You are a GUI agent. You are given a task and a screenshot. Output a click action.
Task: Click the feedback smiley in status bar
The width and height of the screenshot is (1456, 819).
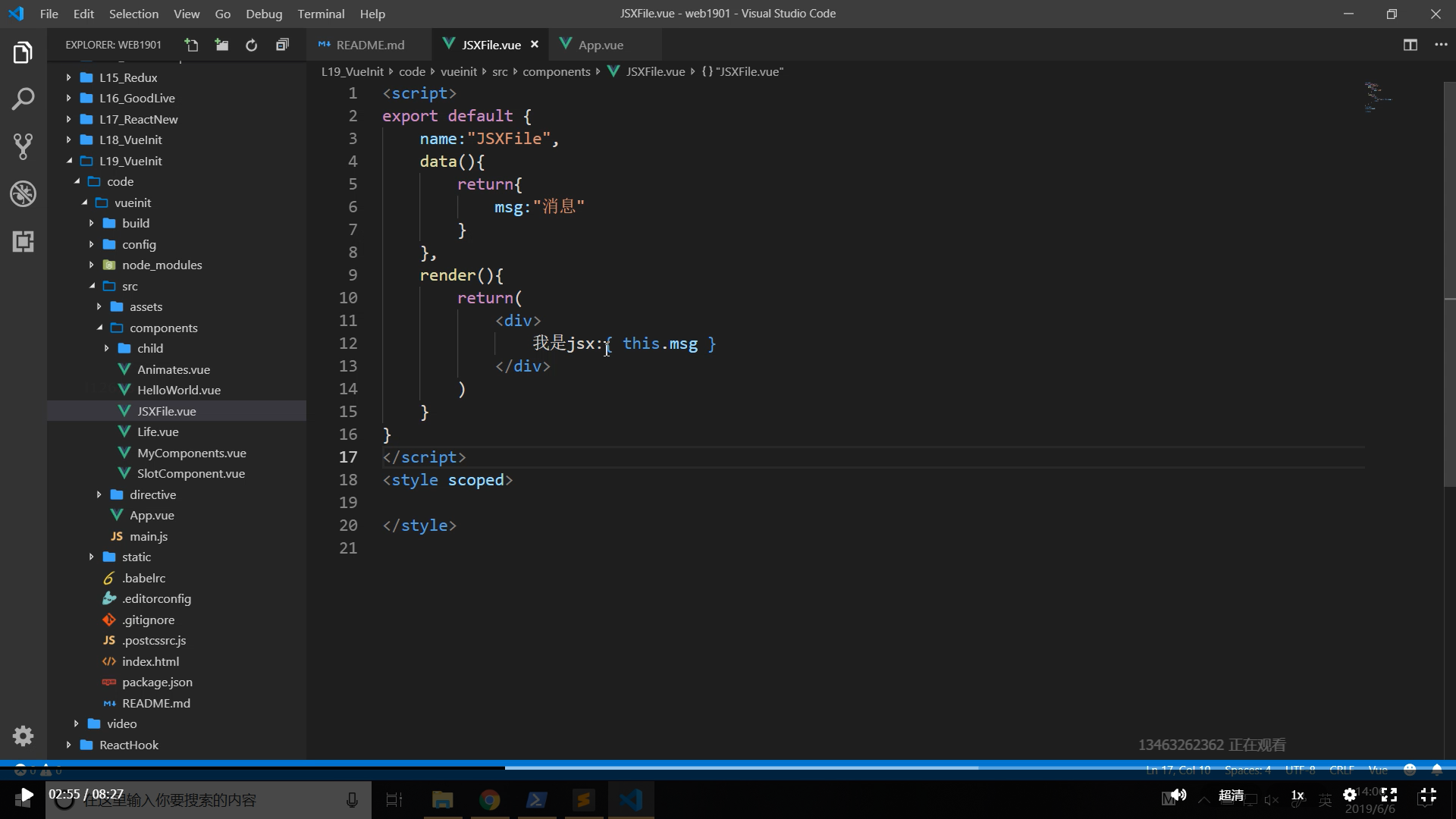pyautogui.click(x=1410, y=770)
